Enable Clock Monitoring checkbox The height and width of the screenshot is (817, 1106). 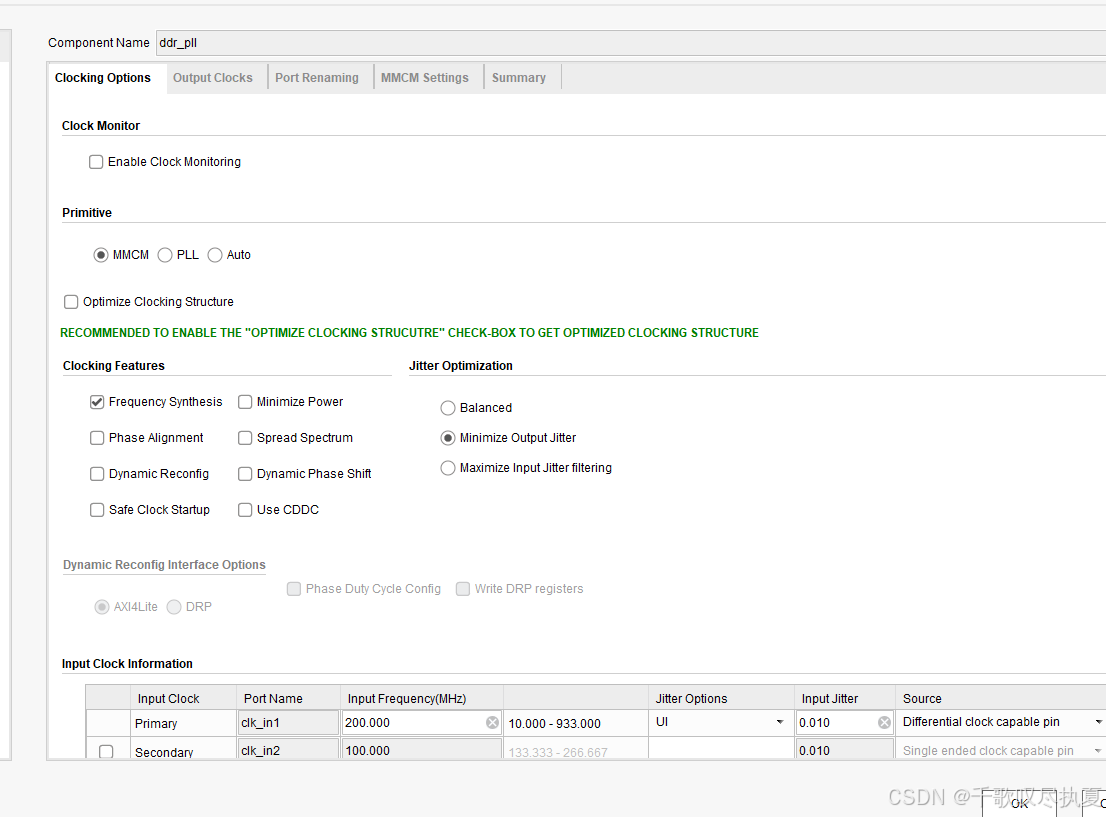tap(96, 162)
